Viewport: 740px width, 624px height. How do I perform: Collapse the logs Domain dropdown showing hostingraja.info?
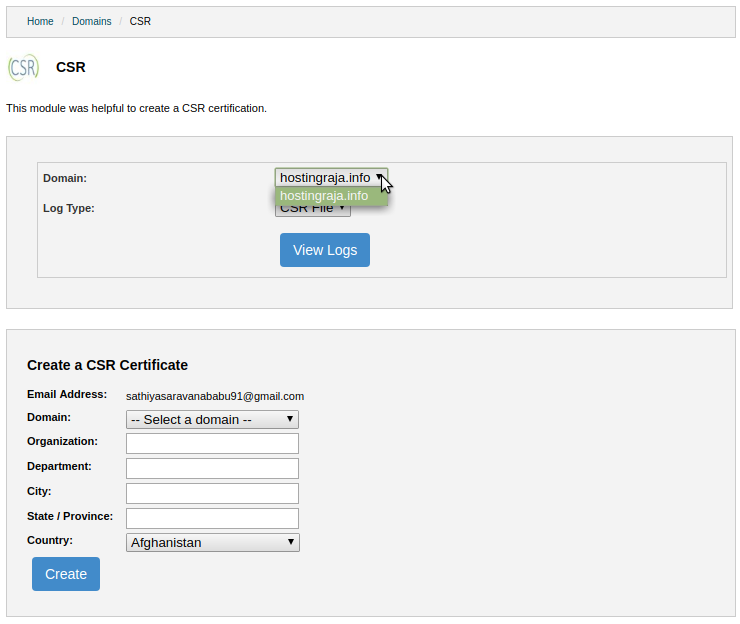(330, 177)
